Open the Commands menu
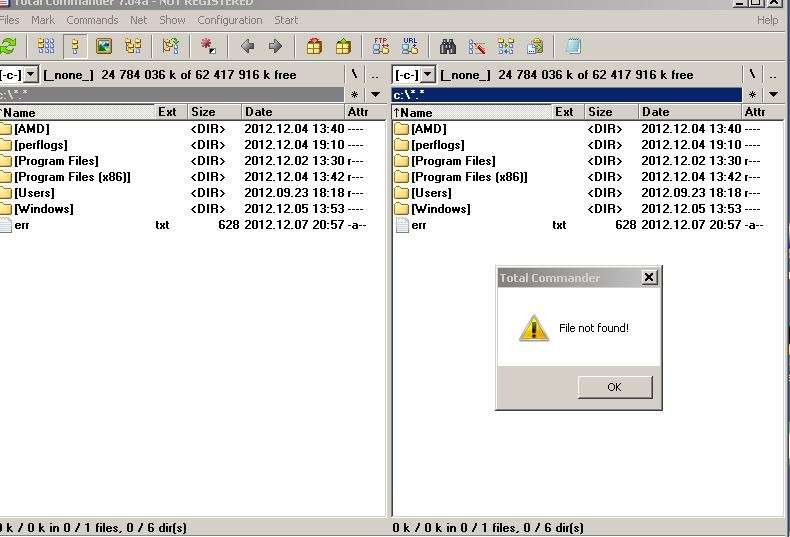 pos(92,20)
